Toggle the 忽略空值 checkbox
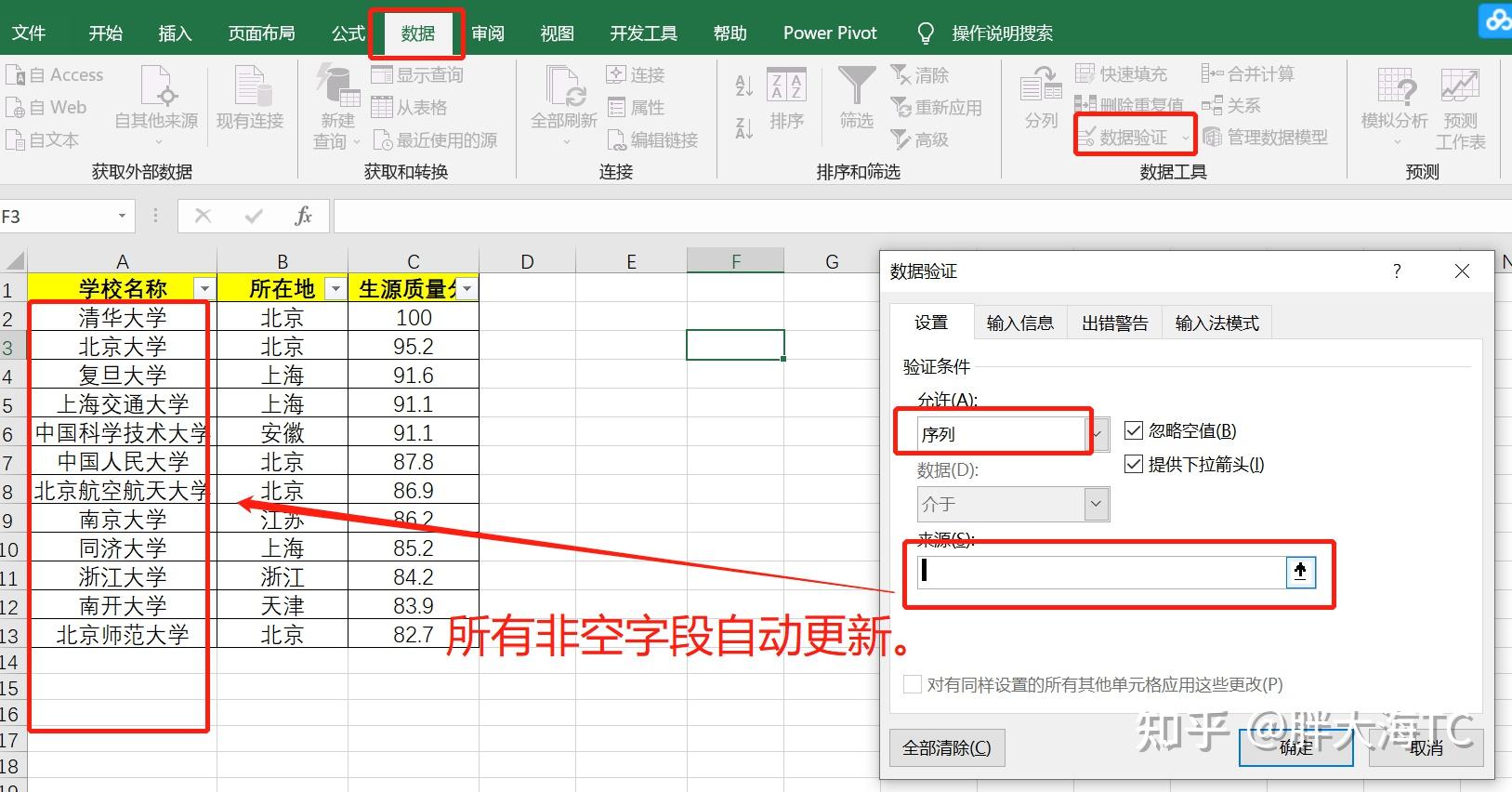 point(1133,430)
